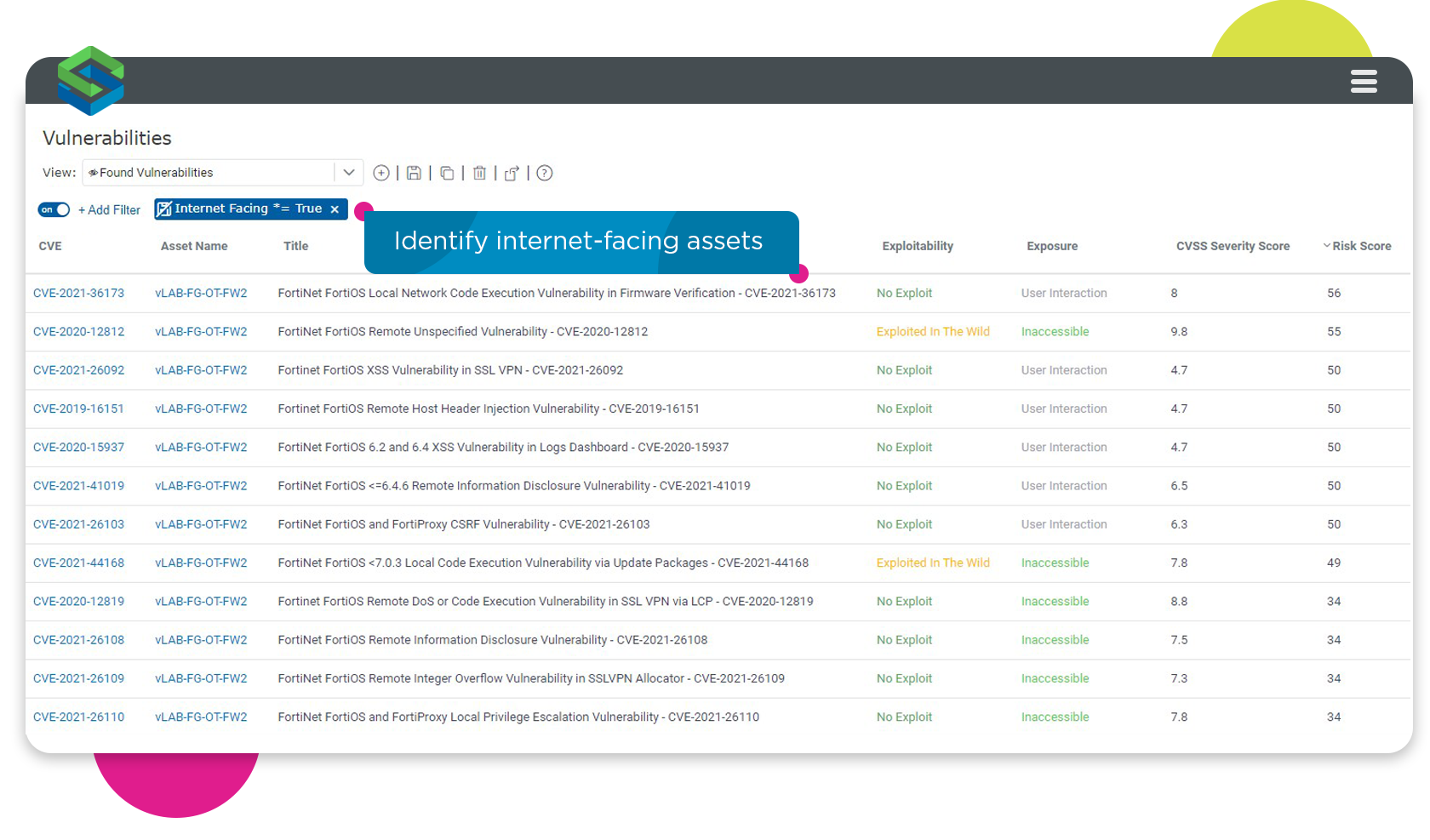Click 'User Interaction' in the CVE-2021-26103 row
The image size is (1430, 840).
pyautogui.click(x=1064, y=524)
